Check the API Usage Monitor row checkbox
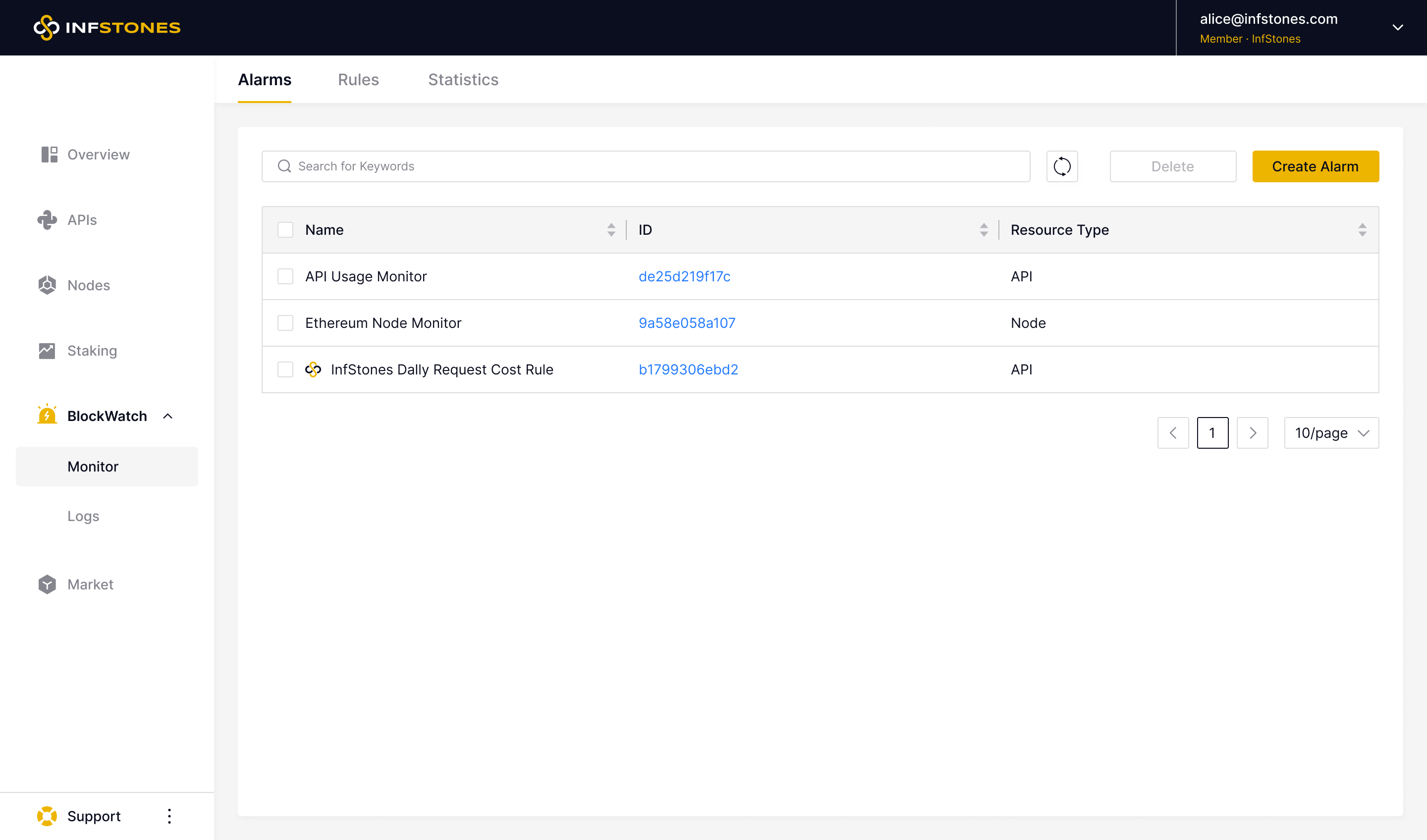Viewport: 1427px width, 840px height. click(285, 276)
